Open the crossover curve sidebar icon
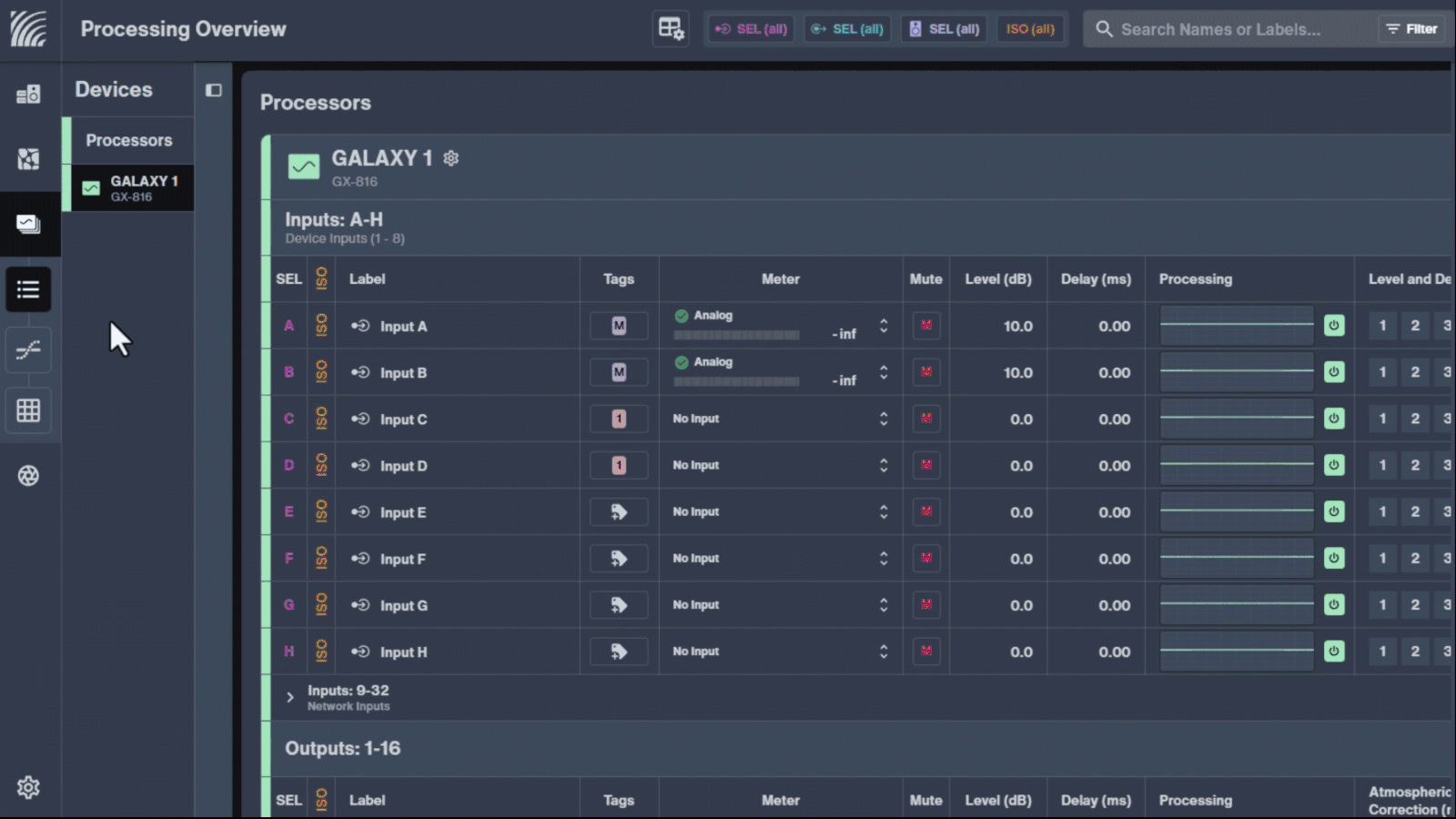1456x819 pixels. pyautogui.click(x=28, y=349)
